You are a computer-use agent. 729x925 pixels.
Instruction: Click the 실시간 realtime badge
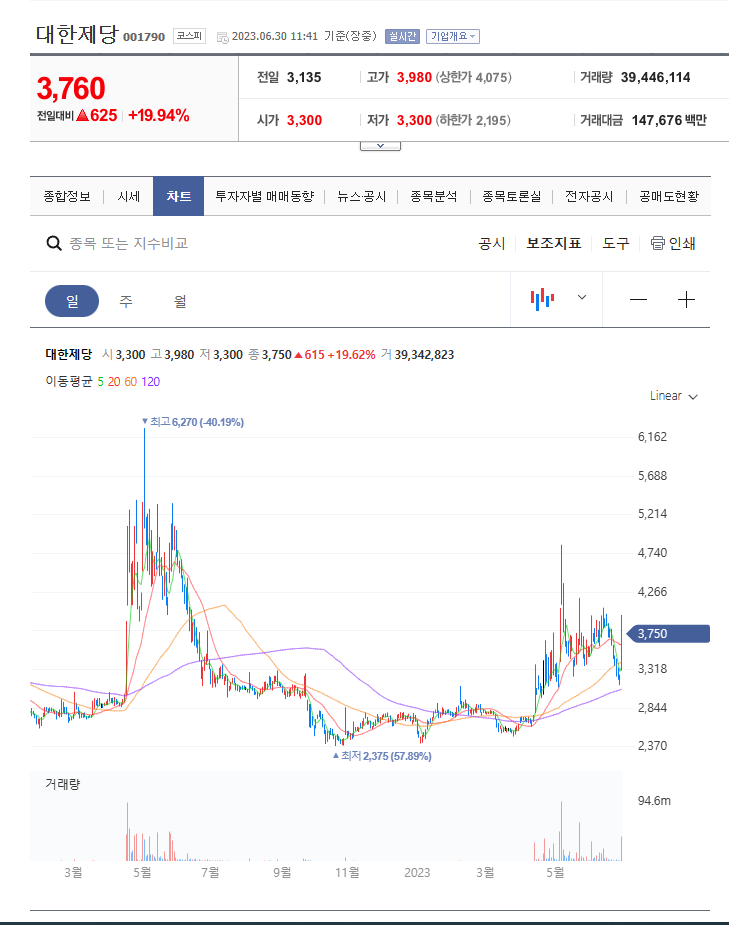click(x=402, y=37)
